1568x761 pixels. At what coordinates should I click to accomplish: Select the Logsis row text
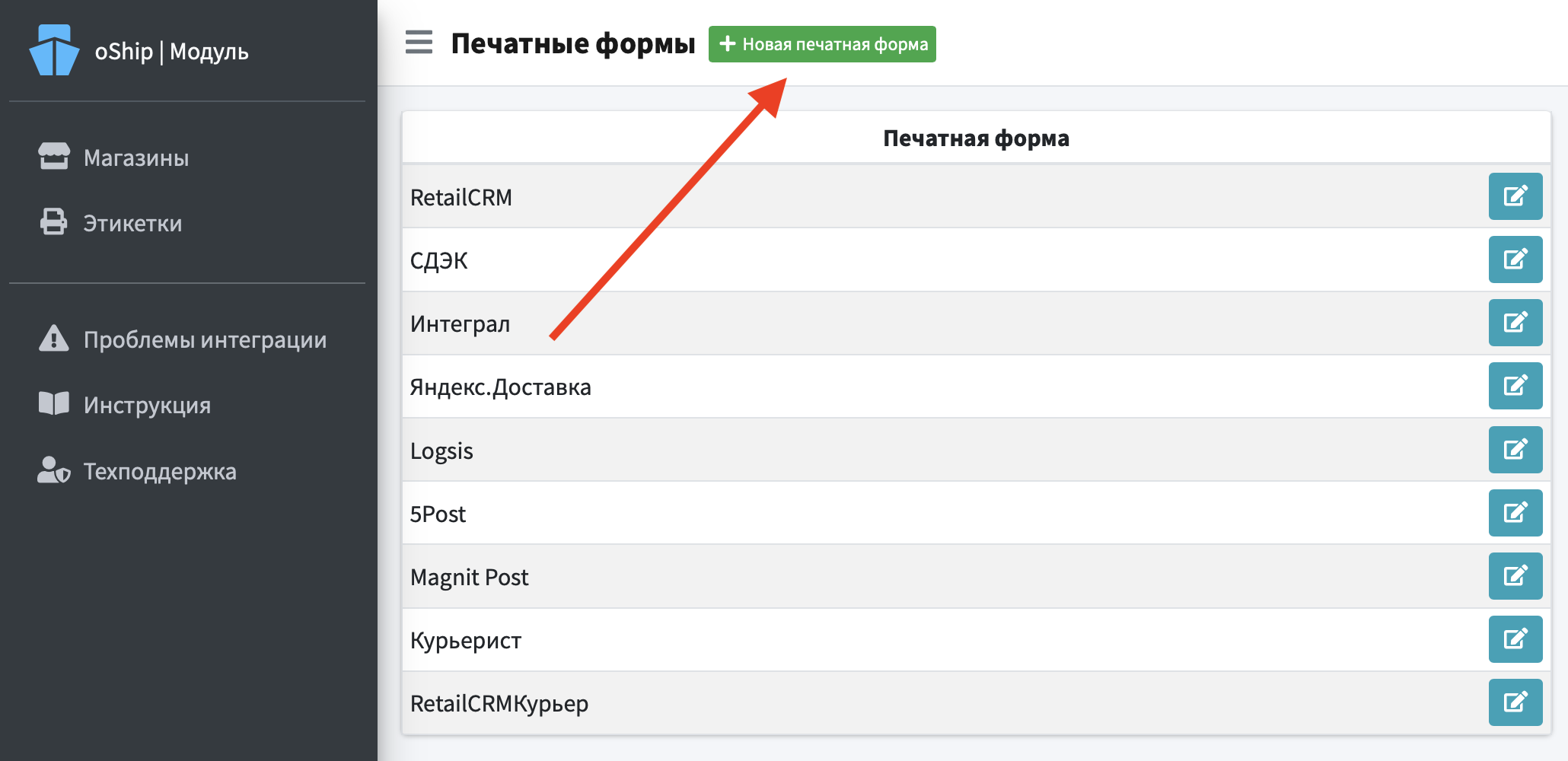point(441,451)
